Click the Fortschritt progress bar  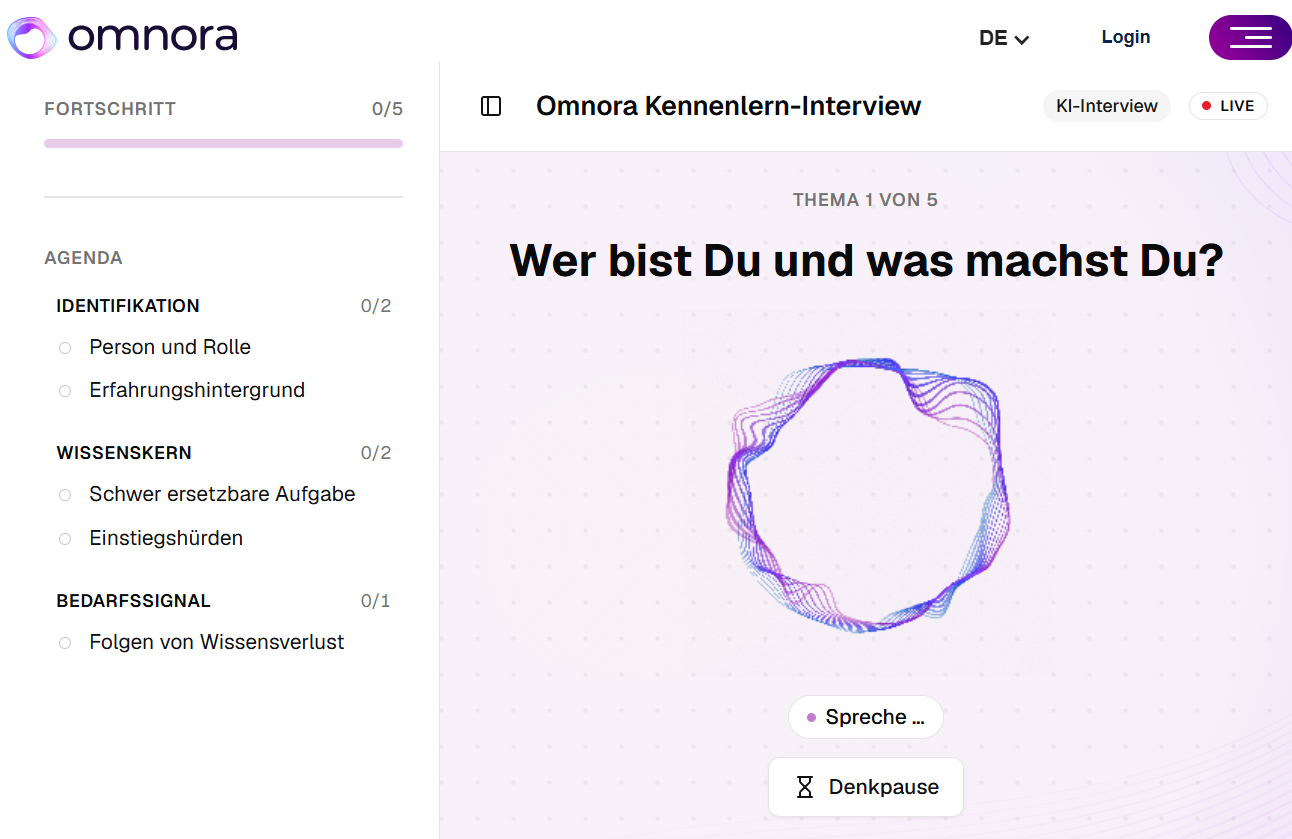(223, 144)
